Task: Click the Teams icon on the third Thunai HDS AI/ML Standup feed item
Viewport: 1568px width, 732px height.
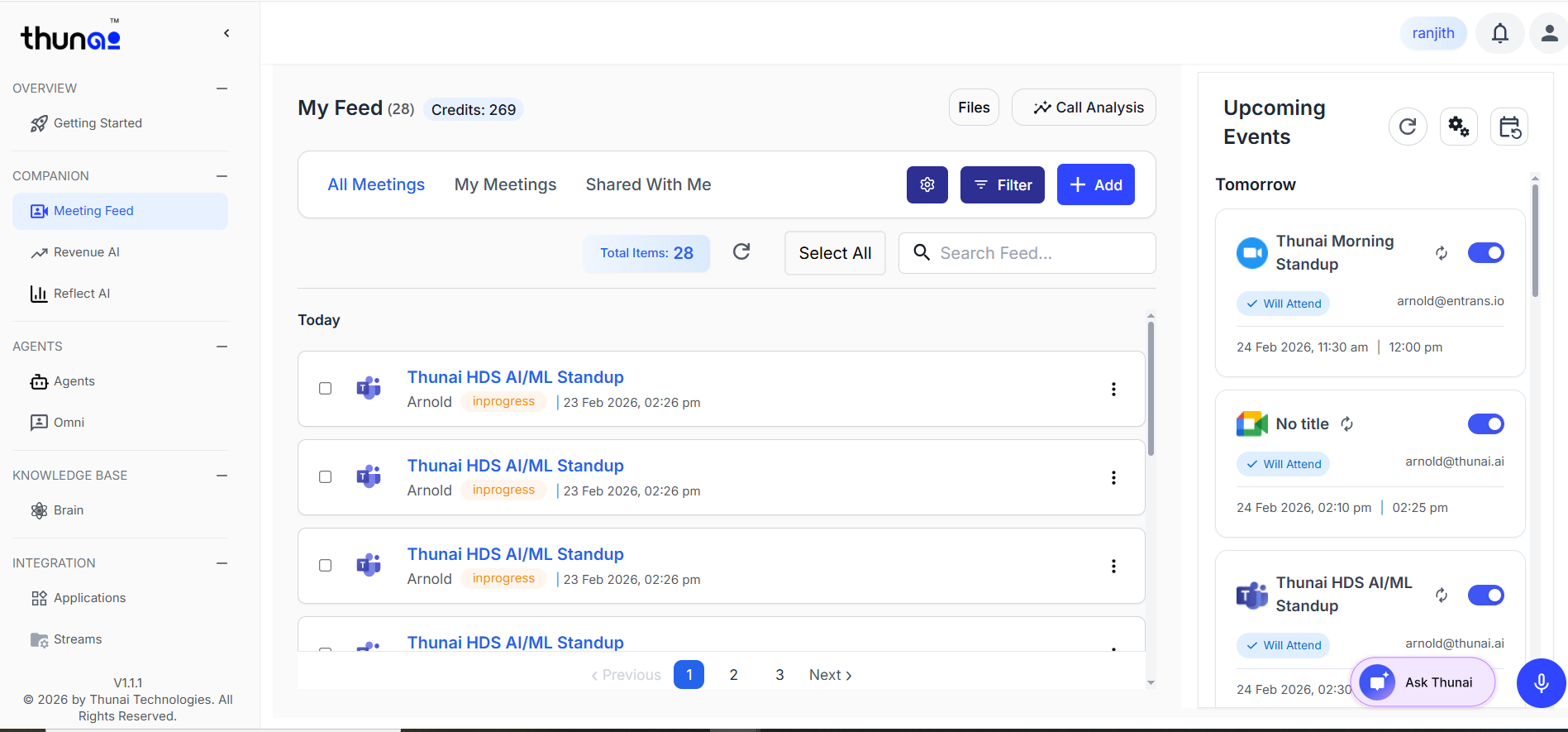Action: point(369,565)
